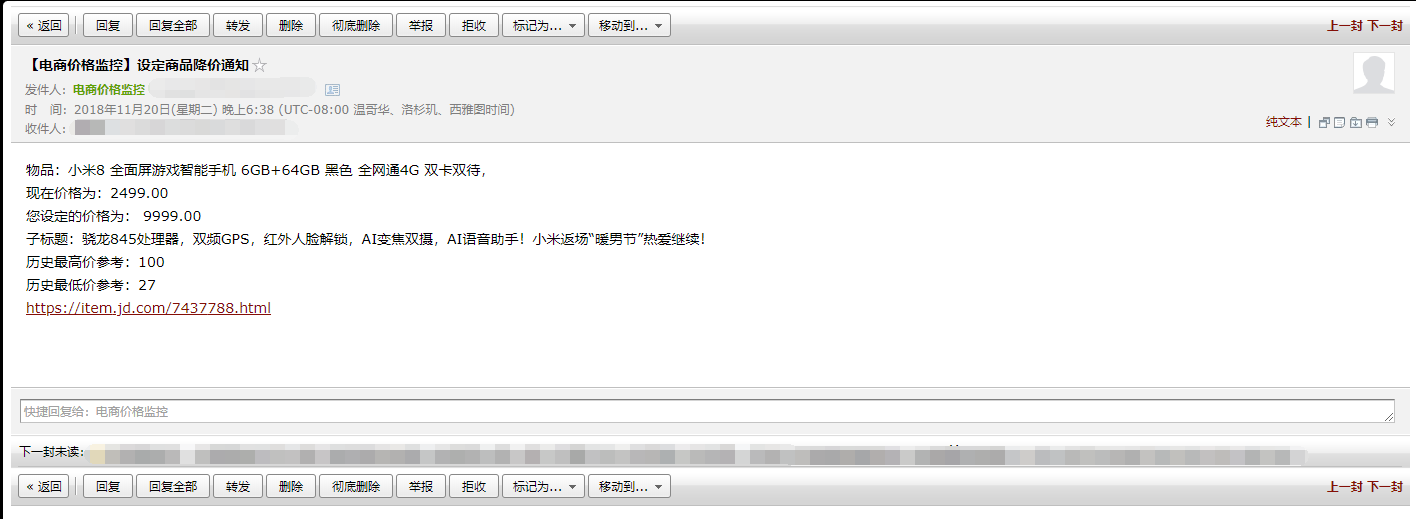Go to next email via top 下一封
This screenshot has width=1416, height=519.
pyautogui.click(x=1385, y=26)
